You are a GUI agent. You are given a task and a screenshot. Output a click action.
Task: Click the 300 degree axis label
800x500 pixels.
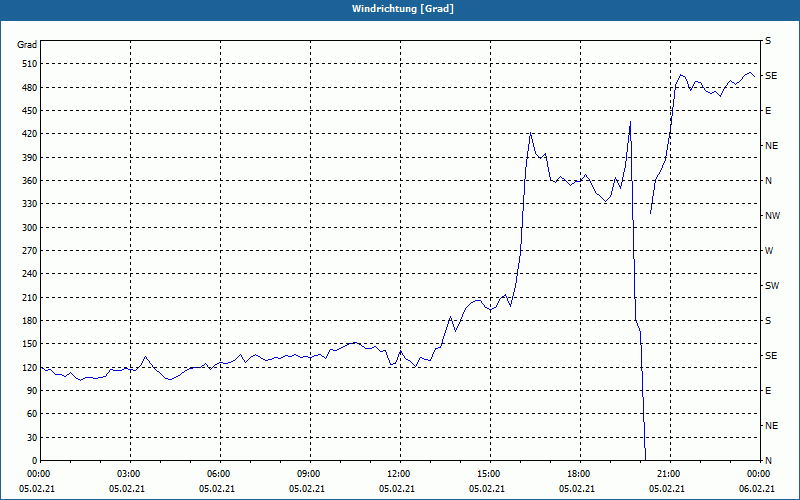(30, 227)
